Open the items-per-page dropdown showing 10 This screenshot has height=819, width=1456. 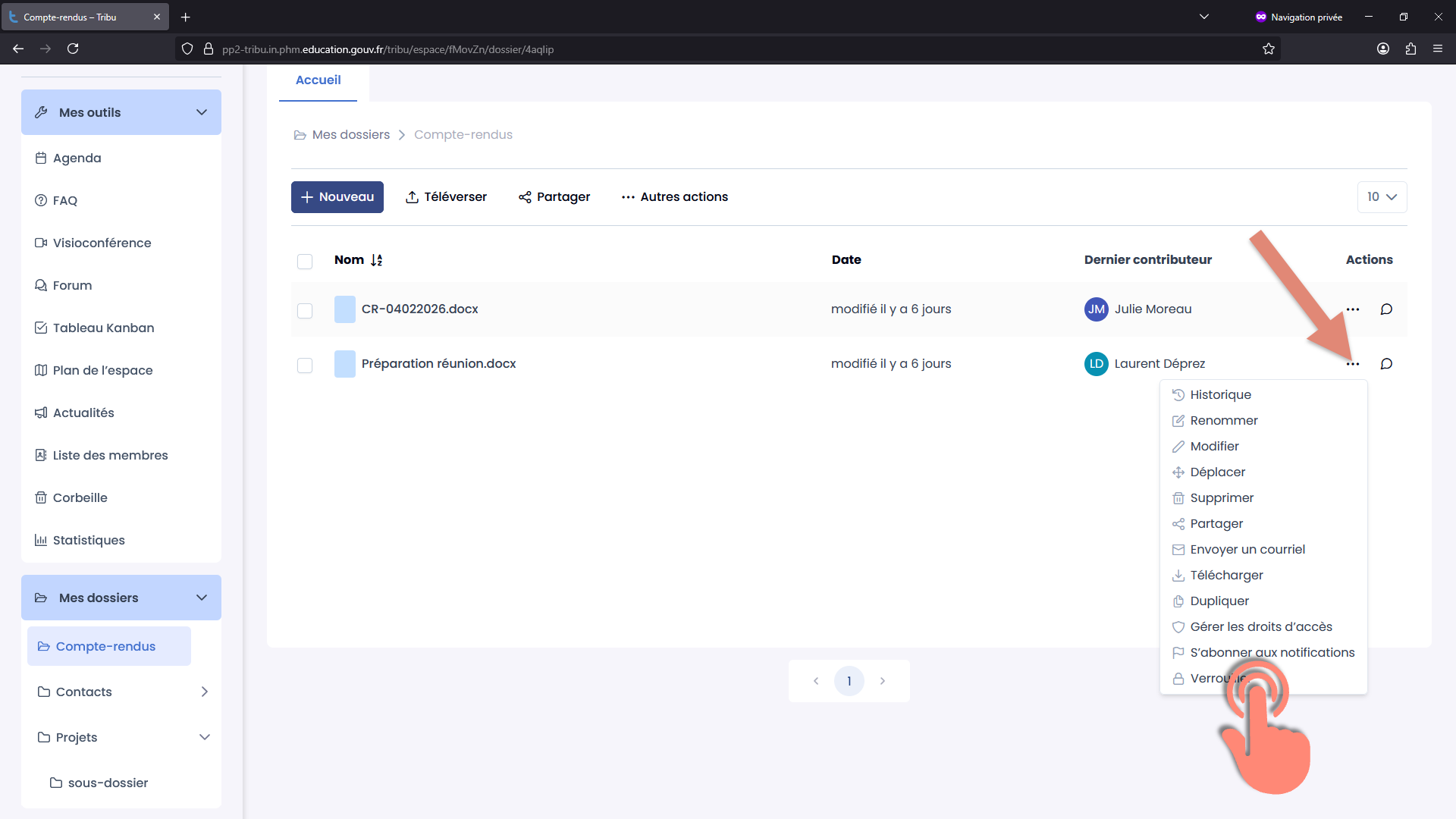[1382, 197]
